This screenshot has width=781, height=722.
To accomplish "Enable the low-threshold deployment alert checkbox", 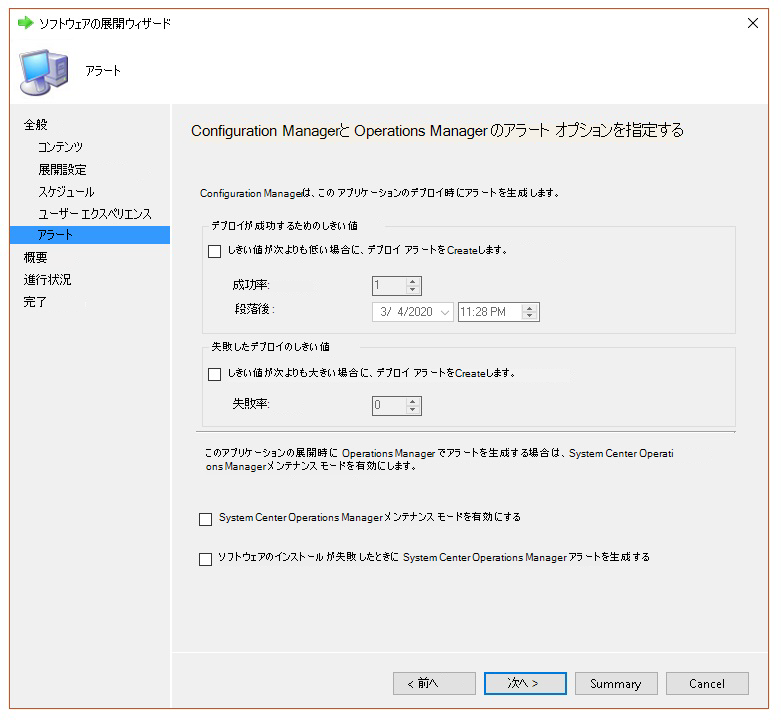I will [214, 251].
